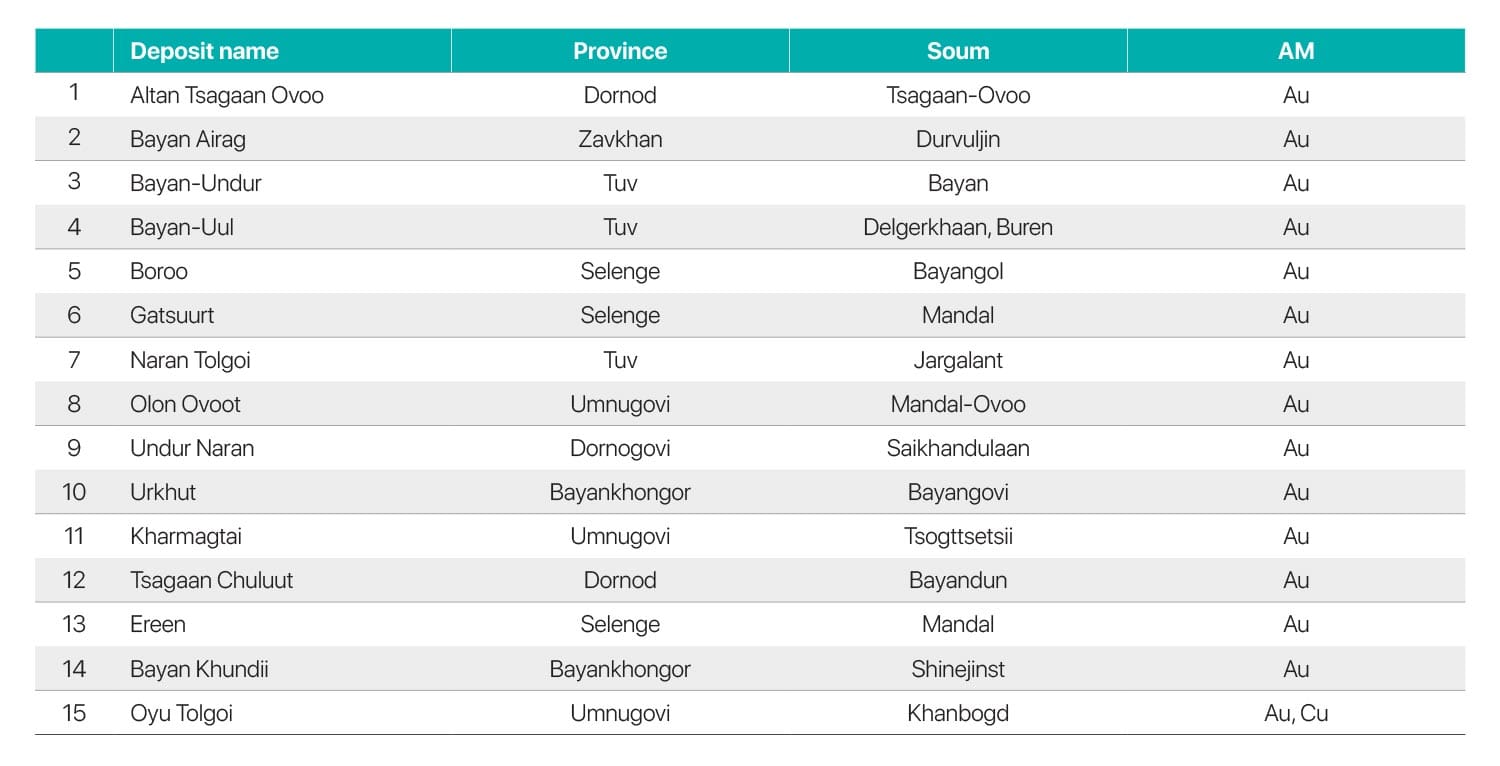Image resolution: width=1500 pixels, height=766 pixels.
Task: Select the Delgerkhaan, Buren soum cell
Action: [957, 227]
